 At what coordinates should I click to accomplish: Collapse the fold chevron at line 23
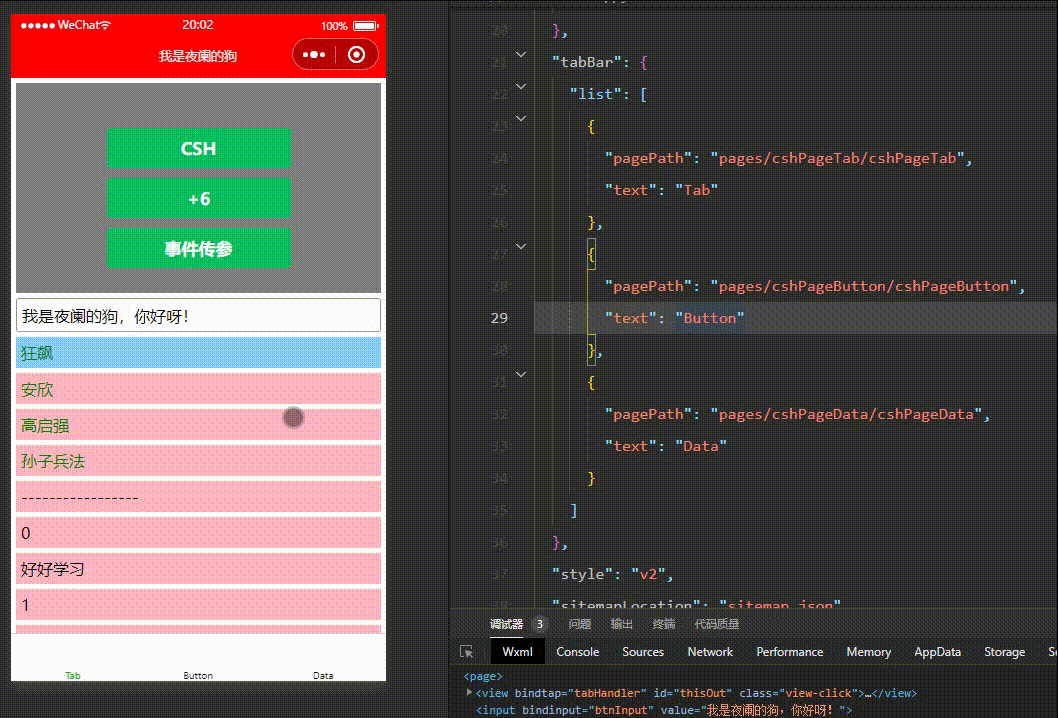521,118
